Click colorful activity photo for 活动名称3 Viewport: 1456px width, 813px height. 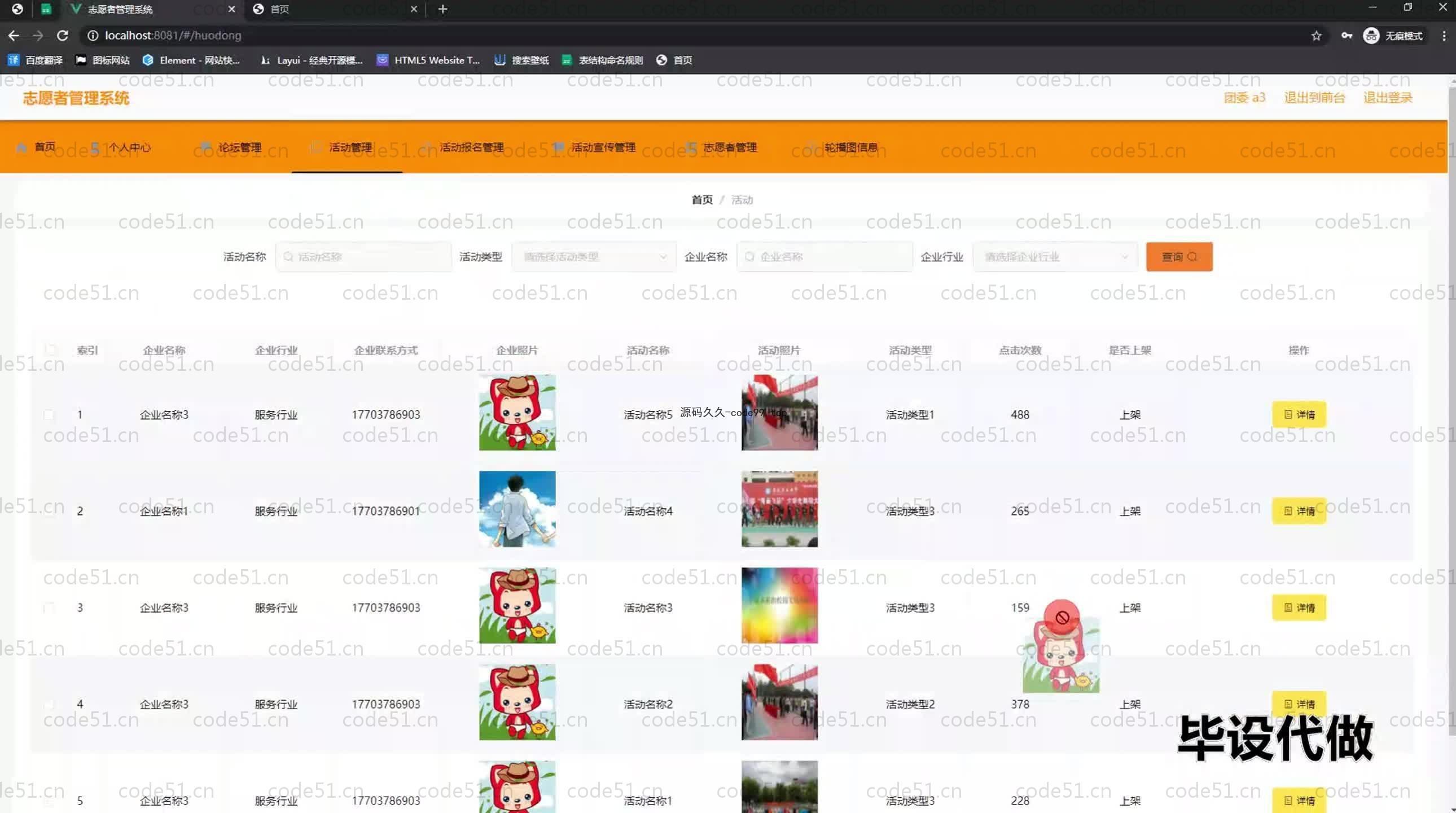[779, 605]
